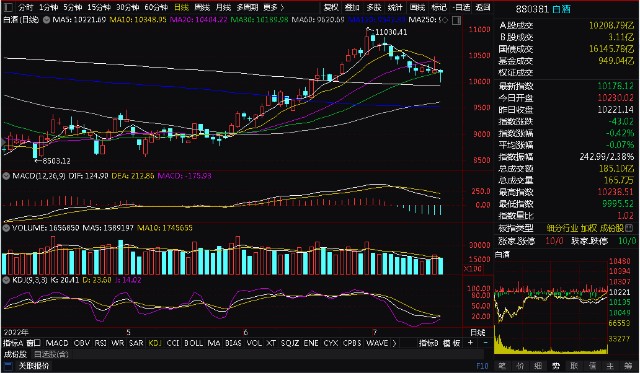Image resolution: width=640 pixels, height=373 pixels.
Task: Switch to 周线 weekly timeframe tab
Action: [x=202, y=7]
